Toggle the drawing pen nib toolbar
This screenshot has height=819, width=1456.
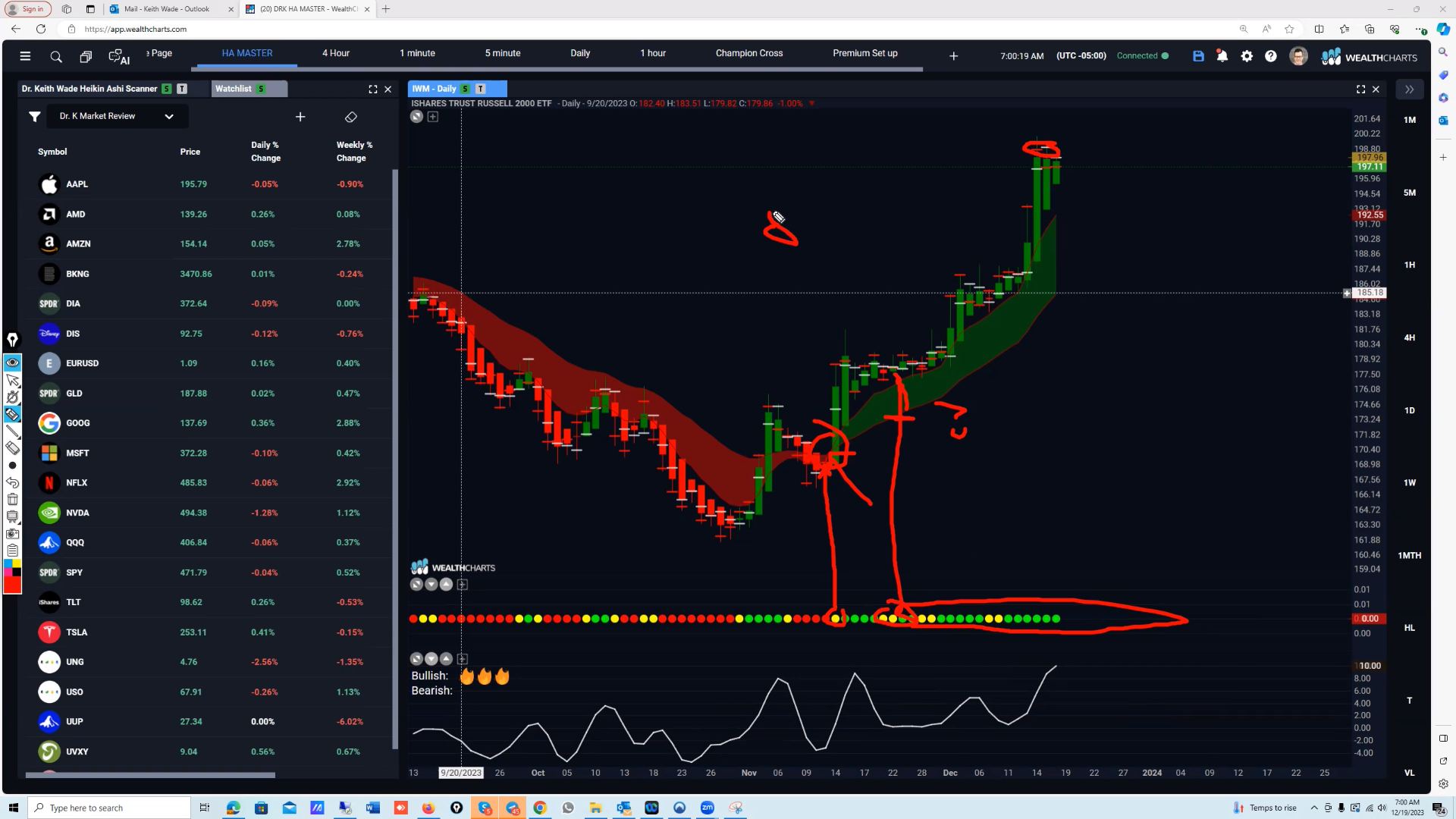(x=12, y=340)
